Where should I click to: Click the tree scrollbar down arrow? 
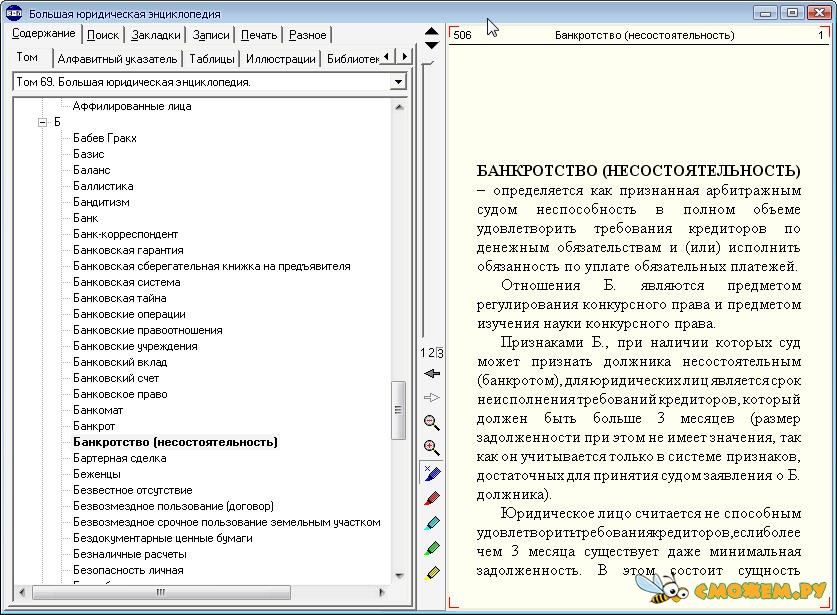tap(399, 575)
